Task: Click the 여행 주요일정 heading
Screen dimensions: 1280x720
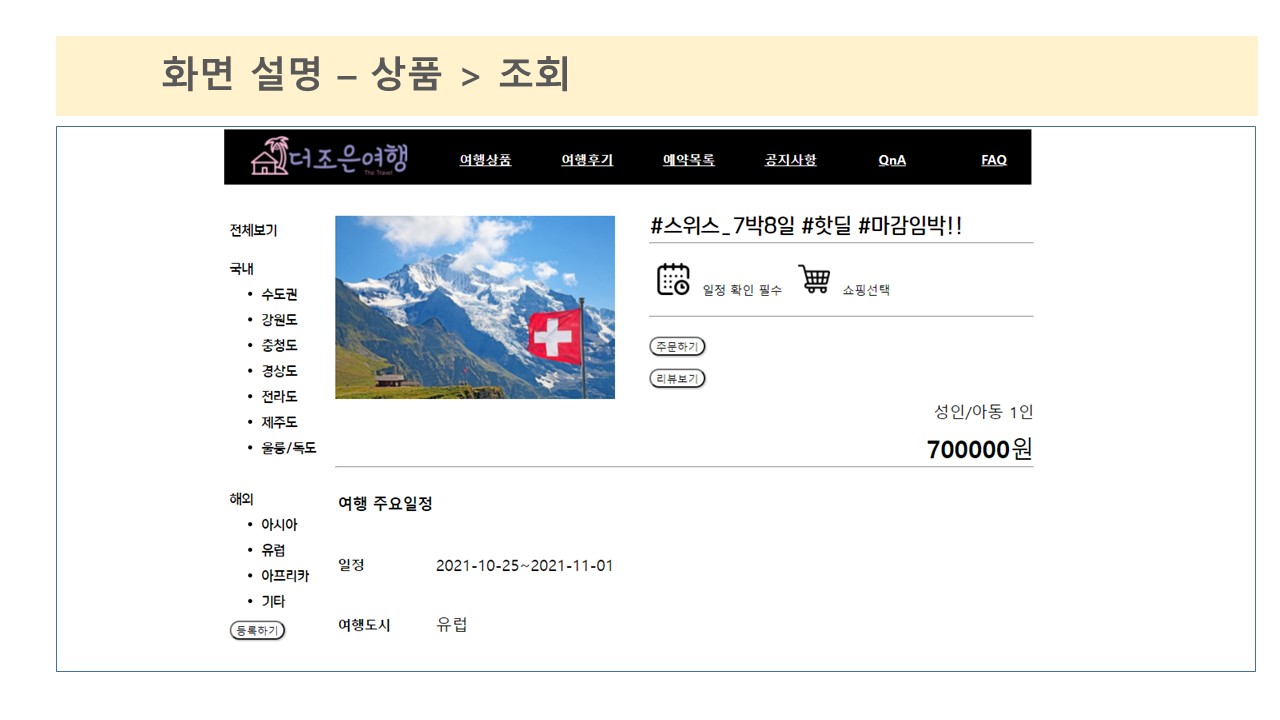Action: [385, 504]
